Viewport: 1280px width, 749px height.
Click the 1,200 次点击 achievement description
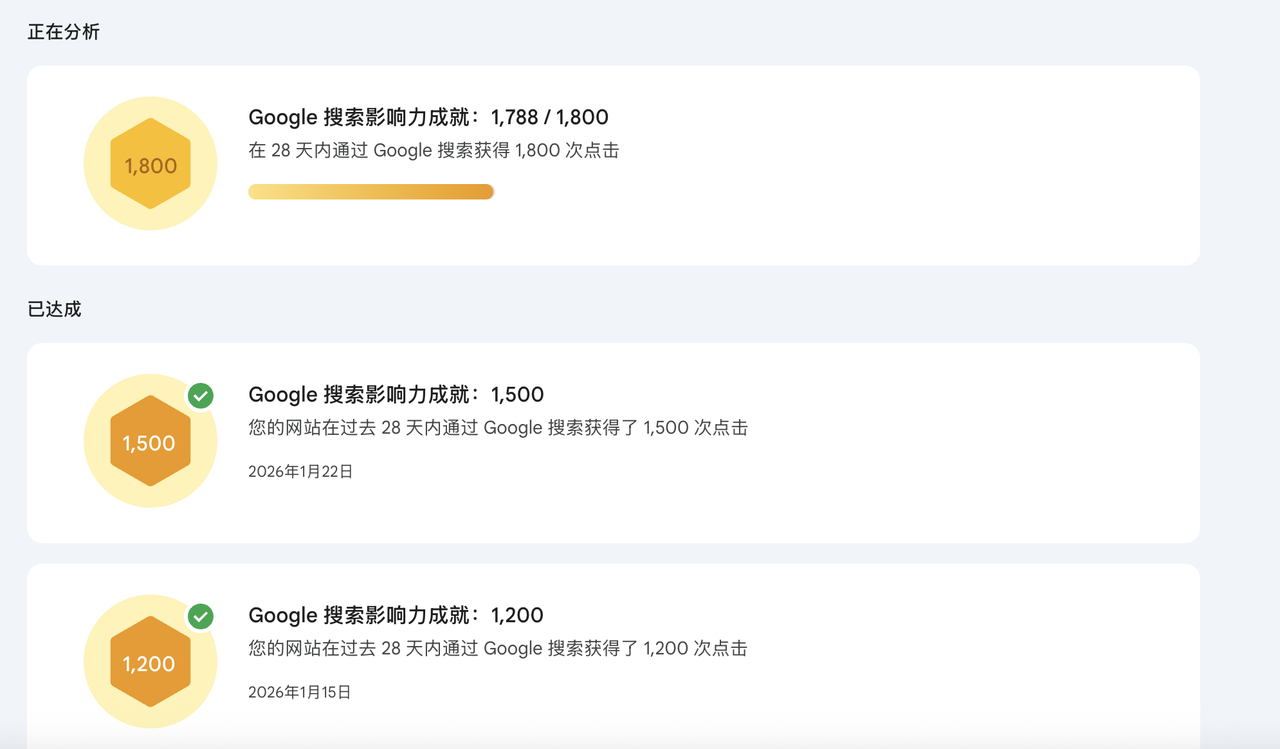[x=497, y=649]
